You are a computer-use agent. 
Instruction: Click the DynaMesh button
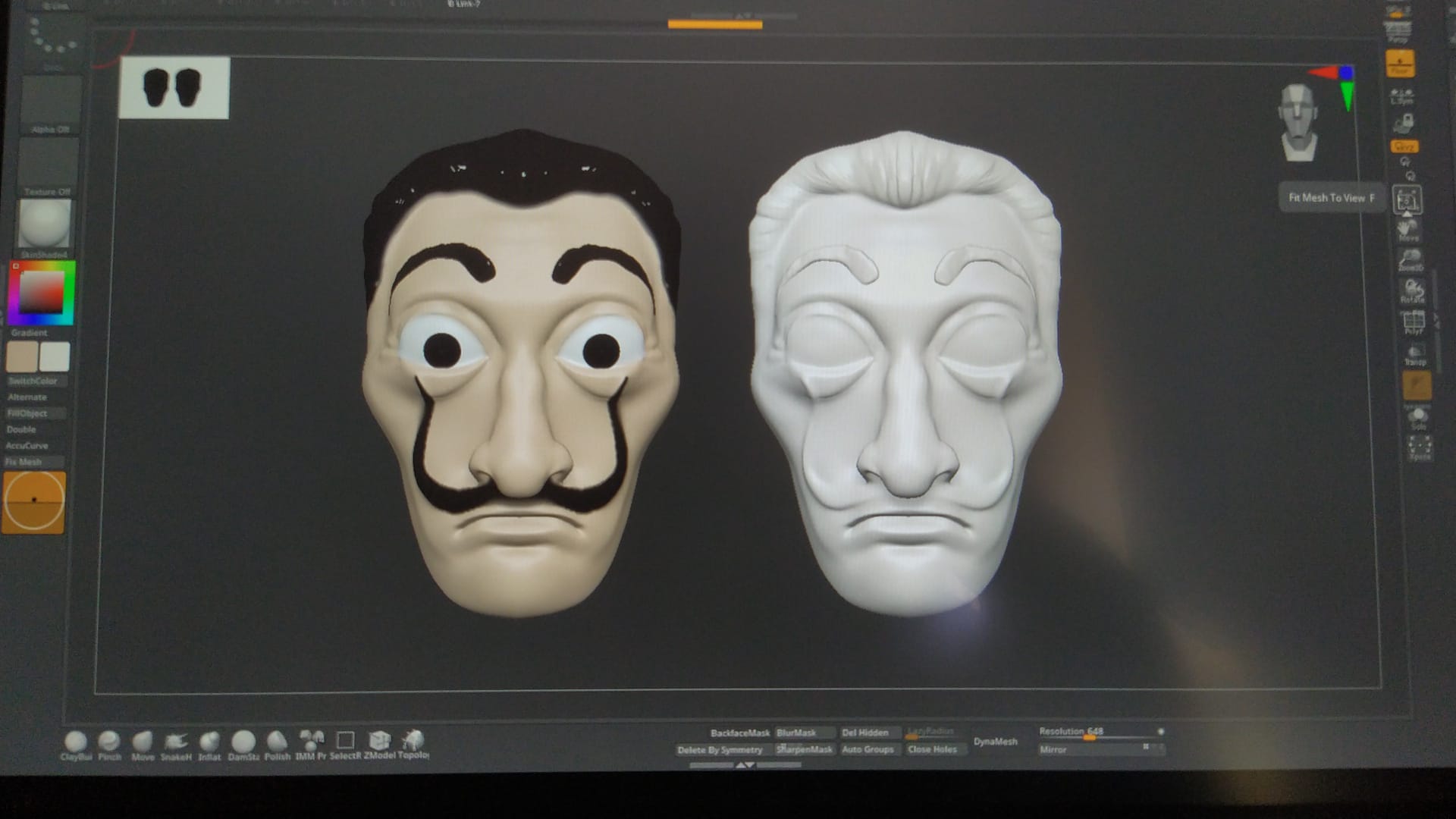tap(996, 742)
